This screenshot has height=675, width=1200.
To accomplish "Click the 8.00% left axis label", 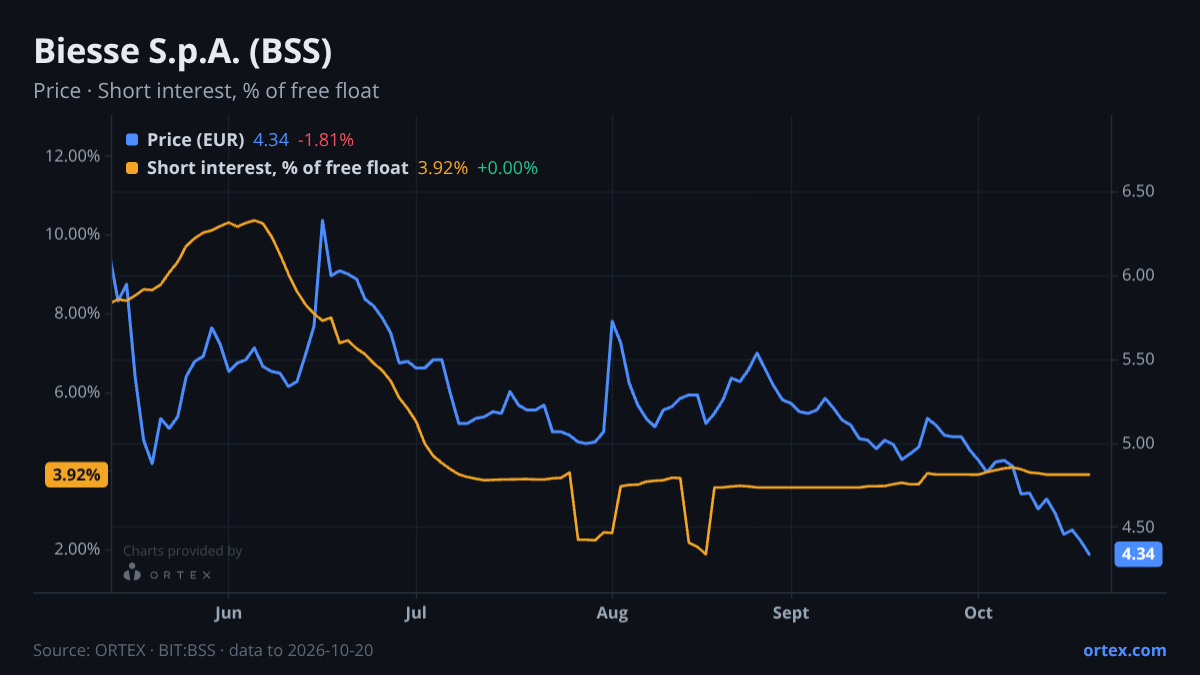I will click(76, 313).
